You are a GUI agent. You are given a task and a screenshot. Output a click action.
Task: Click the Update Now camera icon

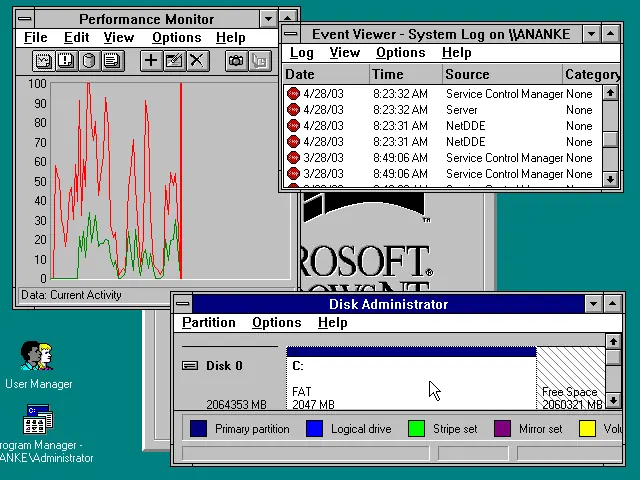tap(235, 61)
